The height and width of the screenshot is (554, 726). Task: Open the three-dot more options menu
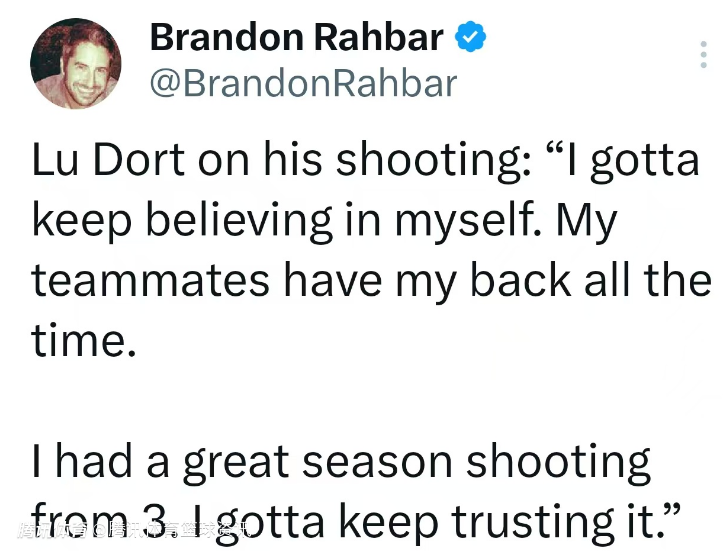703,55
